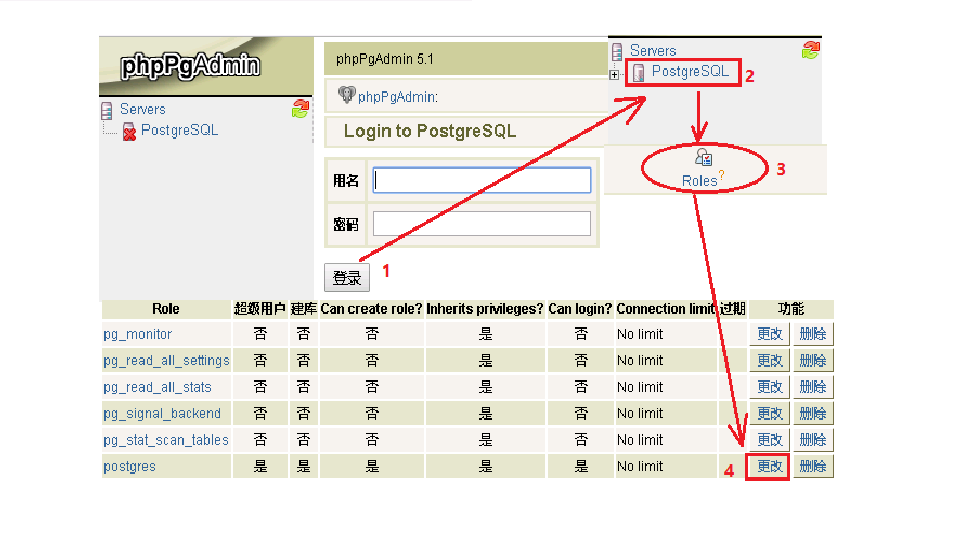The height and width of the screenshot is (540, 960).
Task: Click 删除 for pg_stat_scan_tables
Action: coord(813,440)
